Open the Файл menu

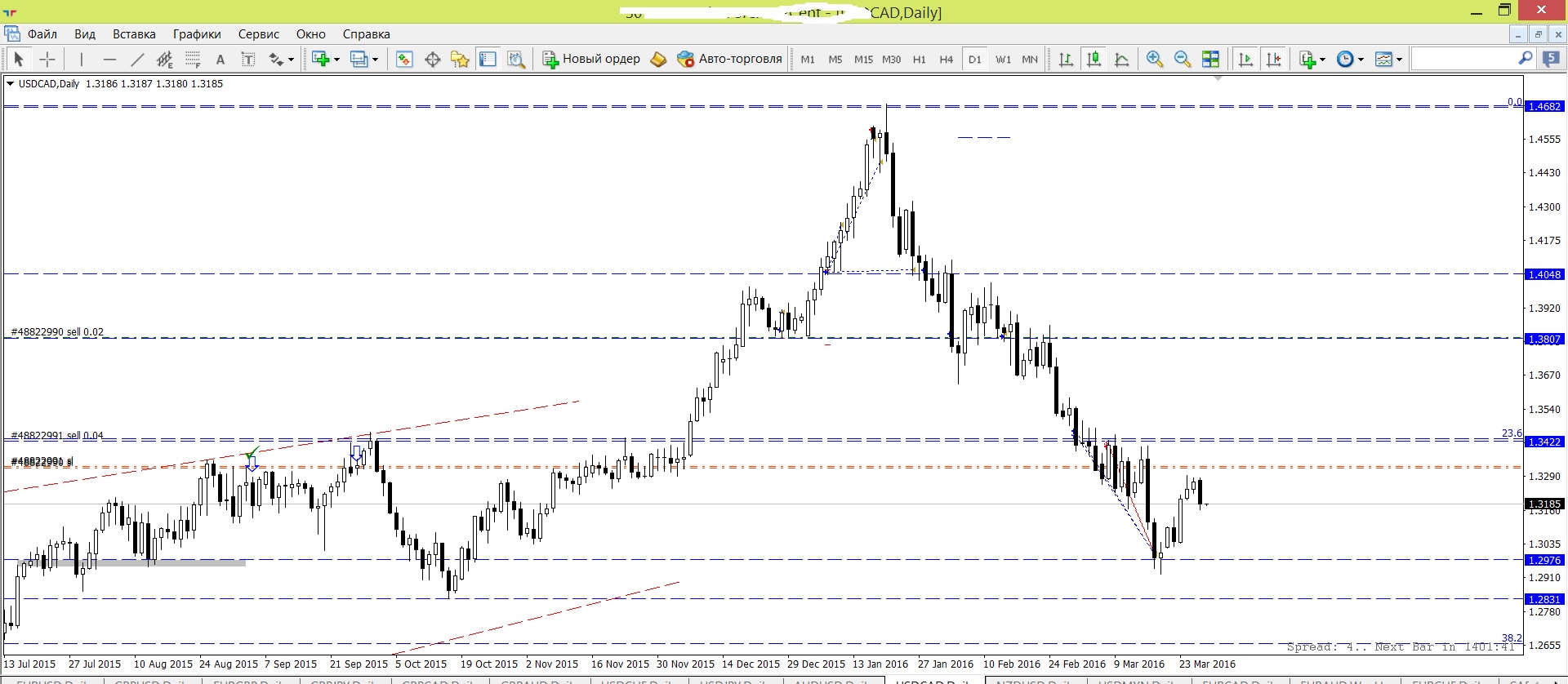[42, 34]
